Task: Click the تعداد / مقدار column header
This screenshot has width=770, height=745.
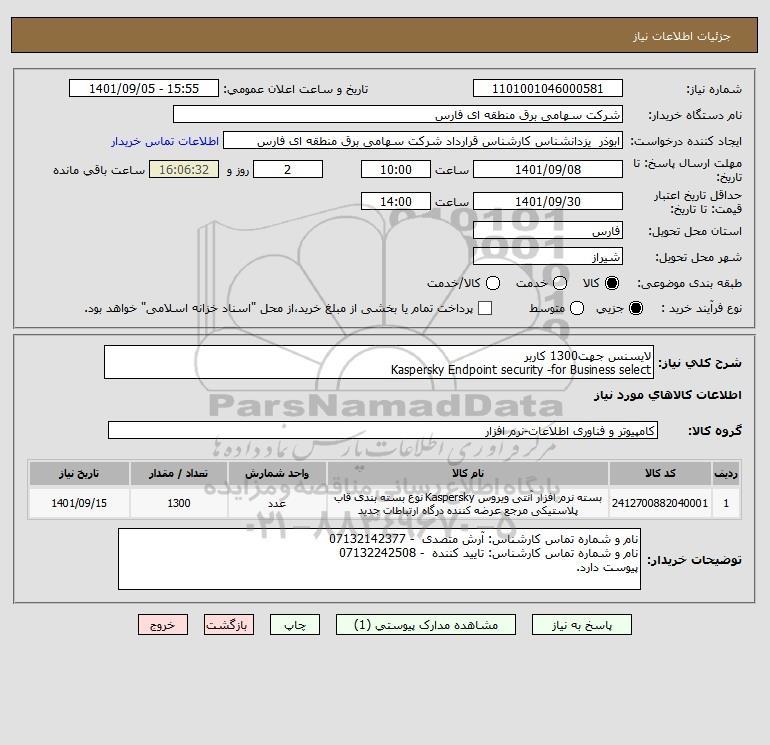Action: tap(179, 473)
